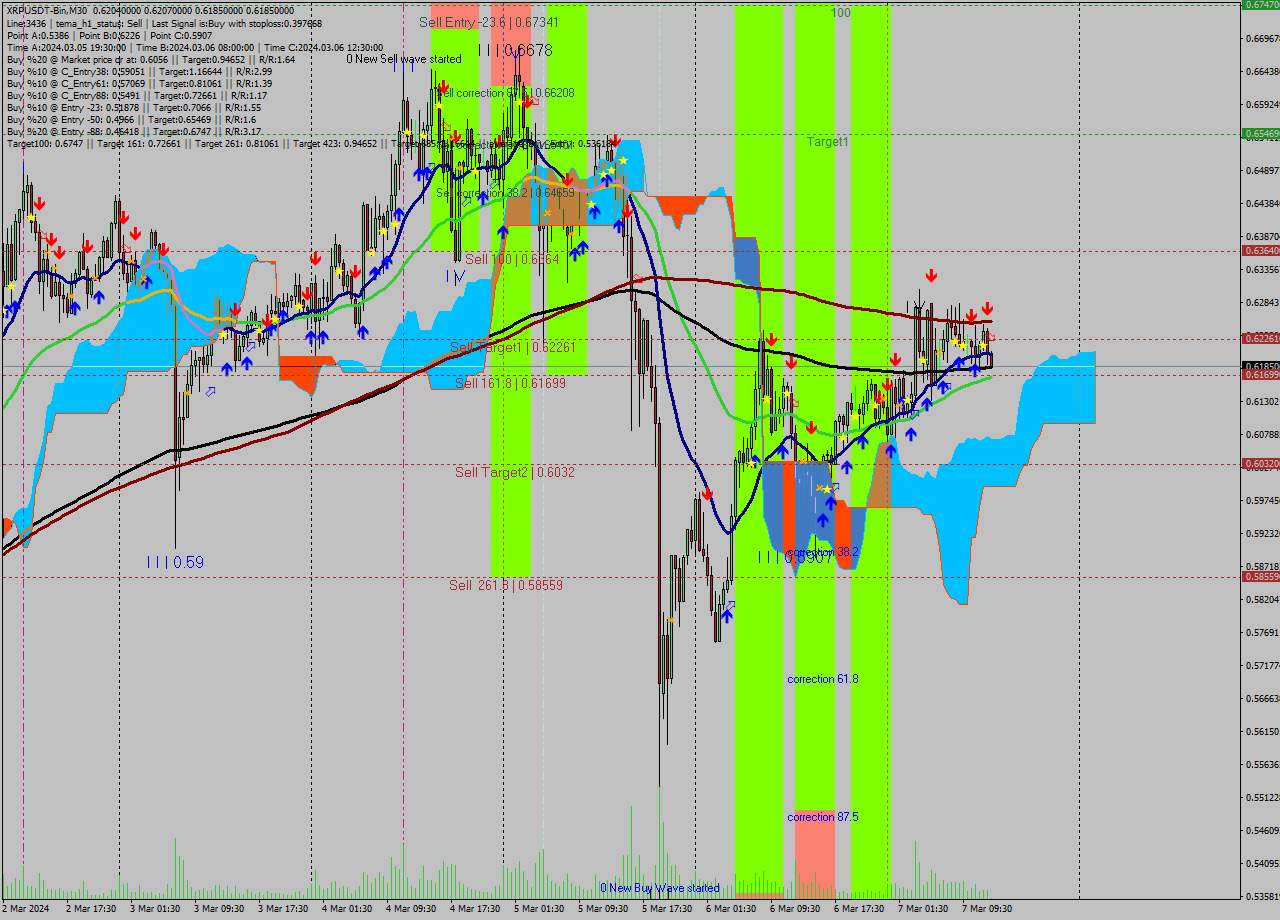
Task: Click the '6 Mar 09:30' time label
Action: pyautogui.click(x=794, y=909)
